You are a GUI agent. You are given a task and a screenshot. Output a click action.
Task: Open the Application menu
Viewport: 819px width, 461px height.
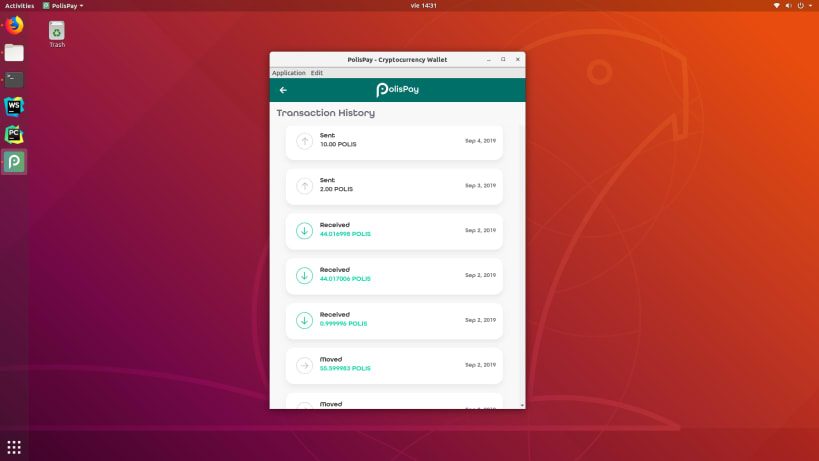288,73
